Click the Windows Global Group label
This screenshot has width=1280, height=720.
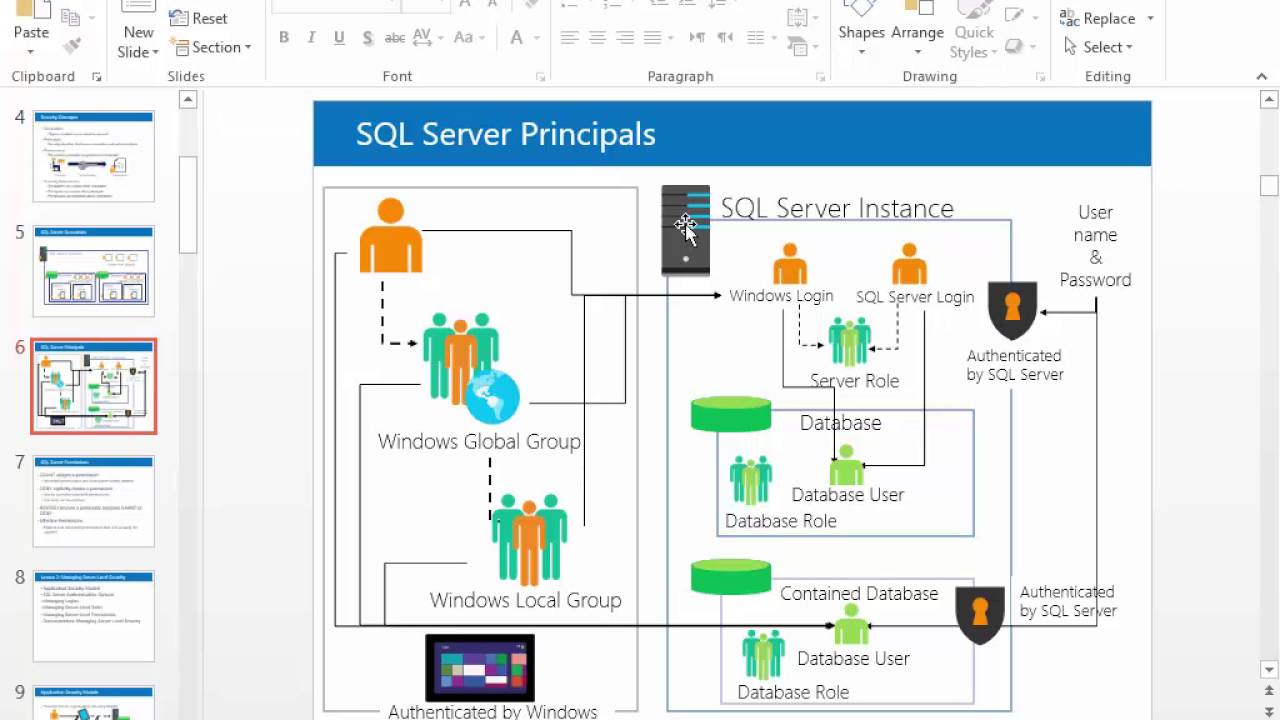[479, 441]
